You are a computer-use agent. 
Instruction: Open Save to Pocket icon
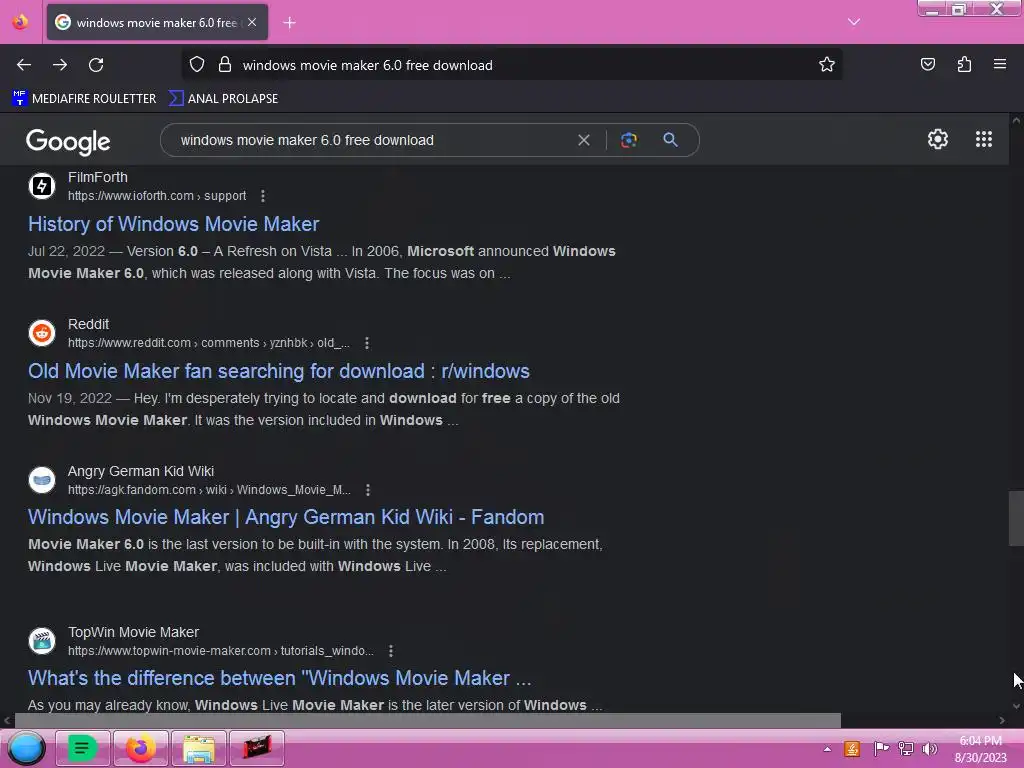(x=927, y=65)
